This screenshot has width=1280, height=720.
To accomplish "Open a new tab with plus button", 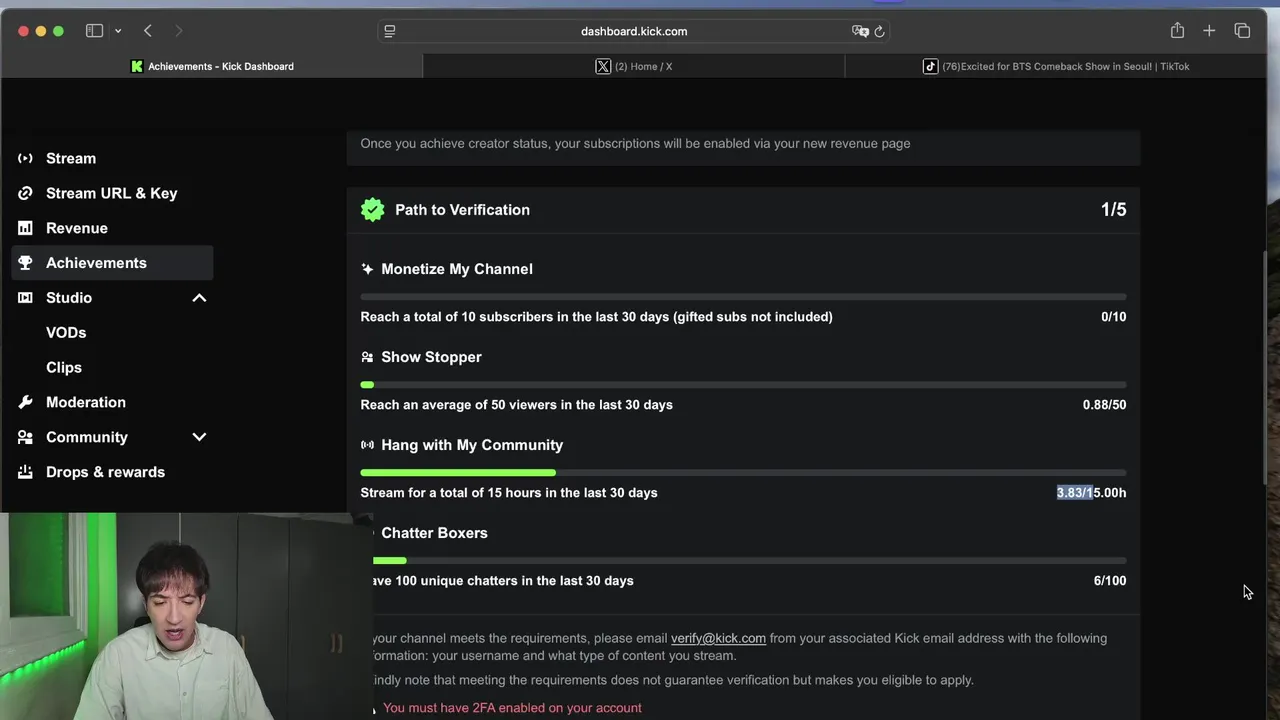I will pyautogui.click(x=1209, y=31).
